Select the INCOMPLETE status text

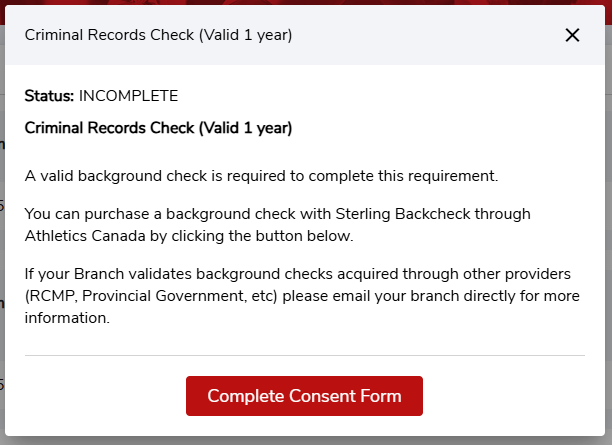click(128, 97)
